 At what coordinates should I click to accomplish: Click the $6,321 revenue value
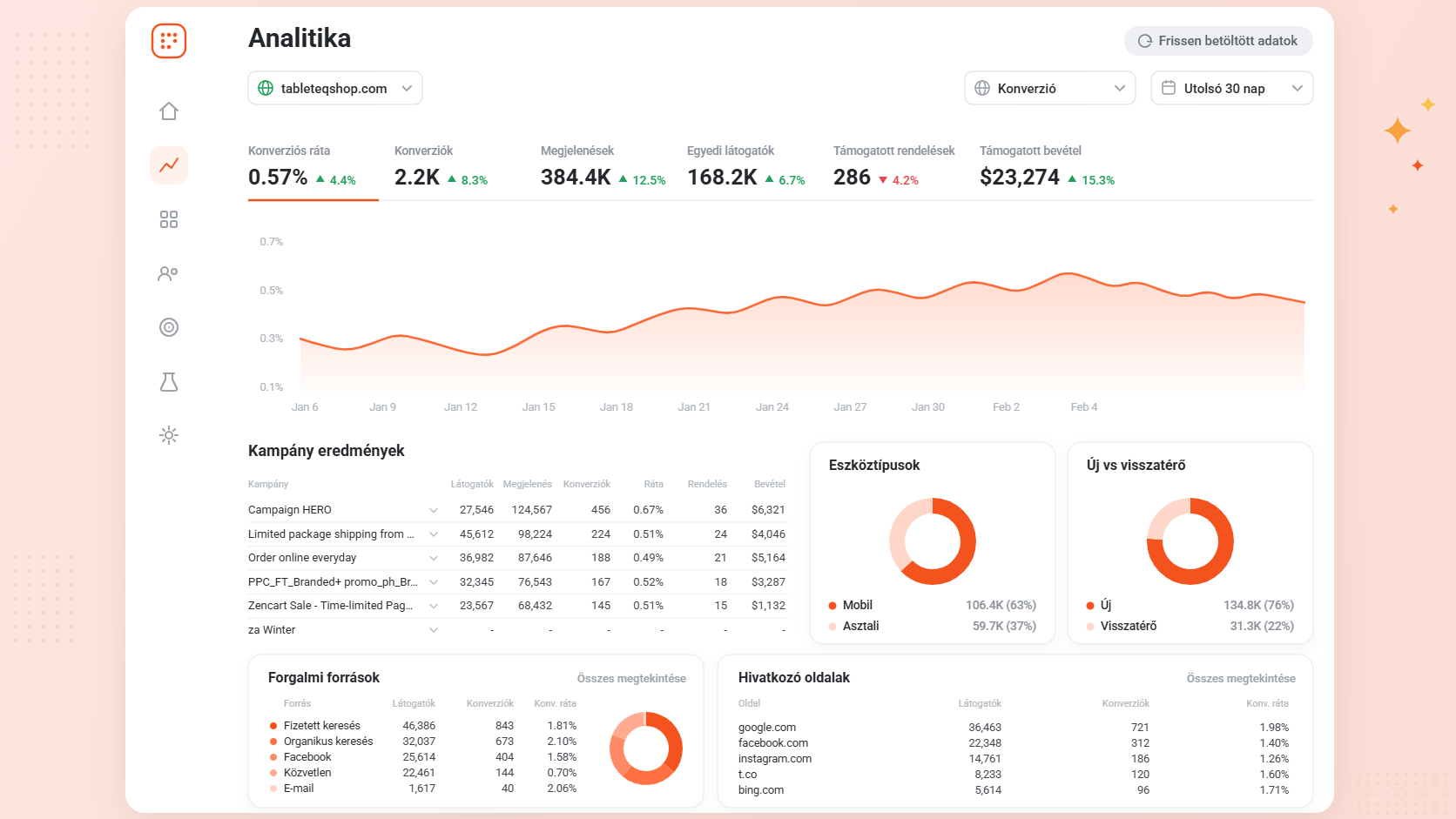click(x=768, y=510)
